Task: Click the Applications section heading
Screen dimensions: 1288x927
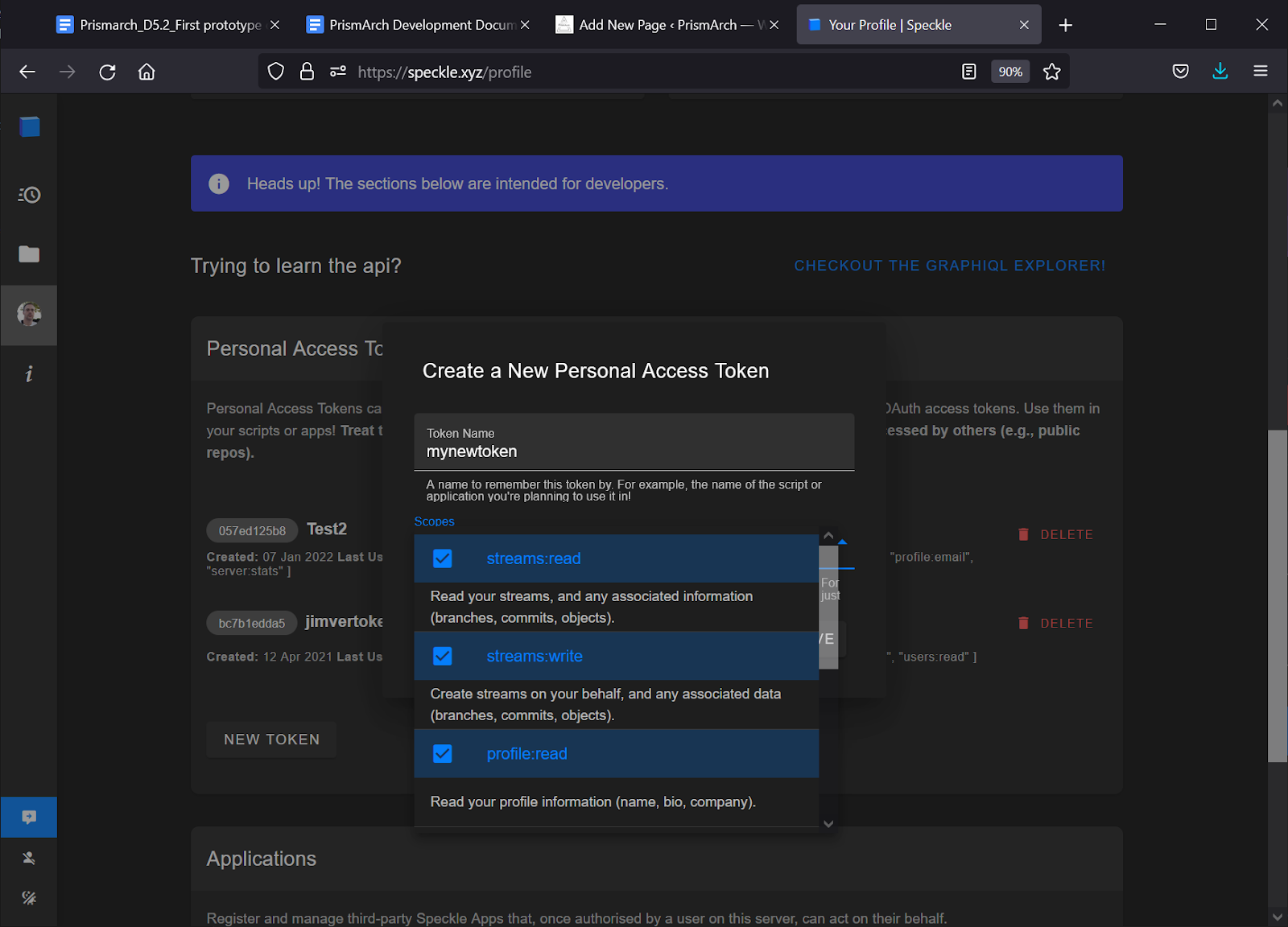Action: (x=262, y=859)
